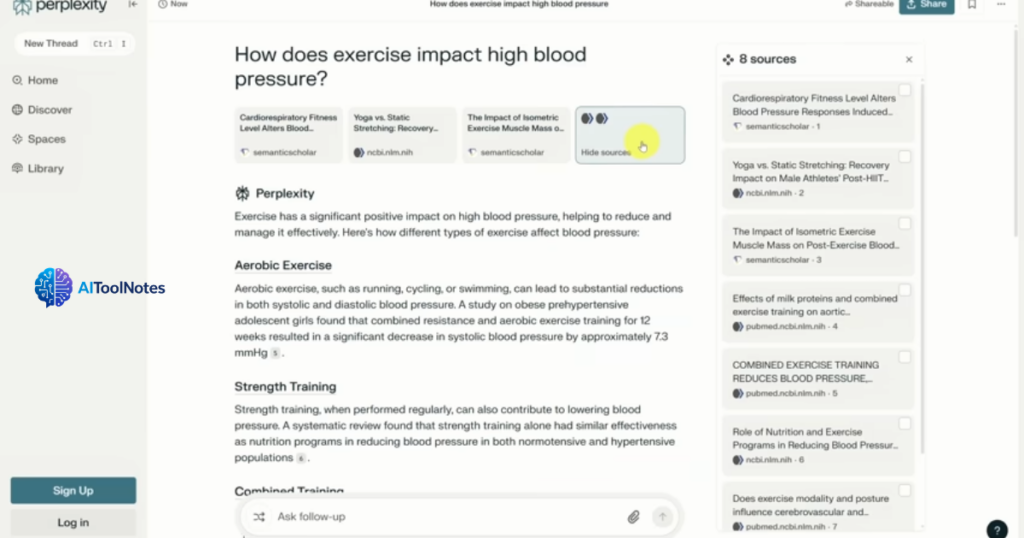This screenshot has height=538, width=1024.
Task: Click the Hide sources card
Action: coord(630,135)
